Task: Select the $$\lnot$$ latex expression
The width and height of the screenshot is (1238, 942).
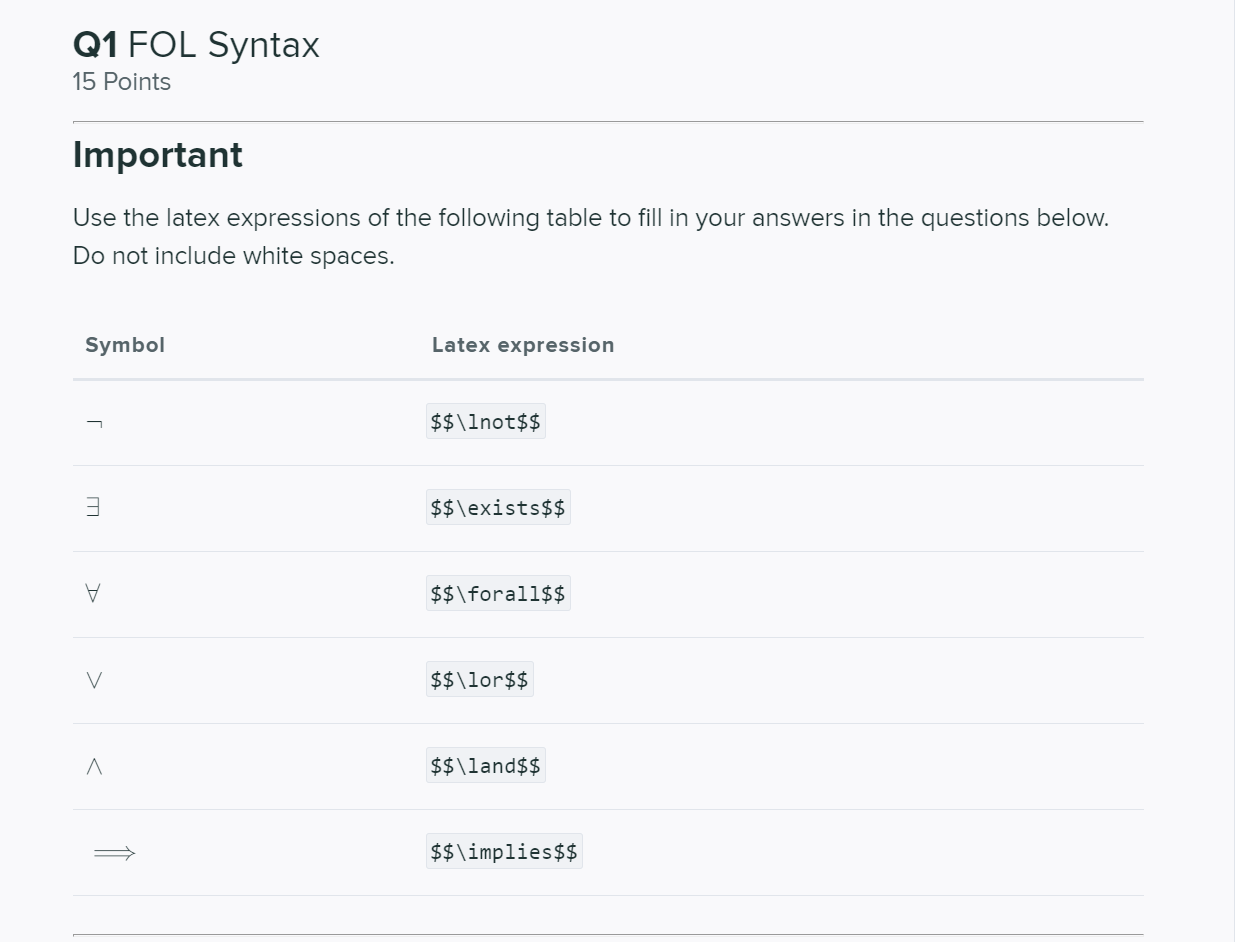Action: pyautogui.click(x=485, y=420)
